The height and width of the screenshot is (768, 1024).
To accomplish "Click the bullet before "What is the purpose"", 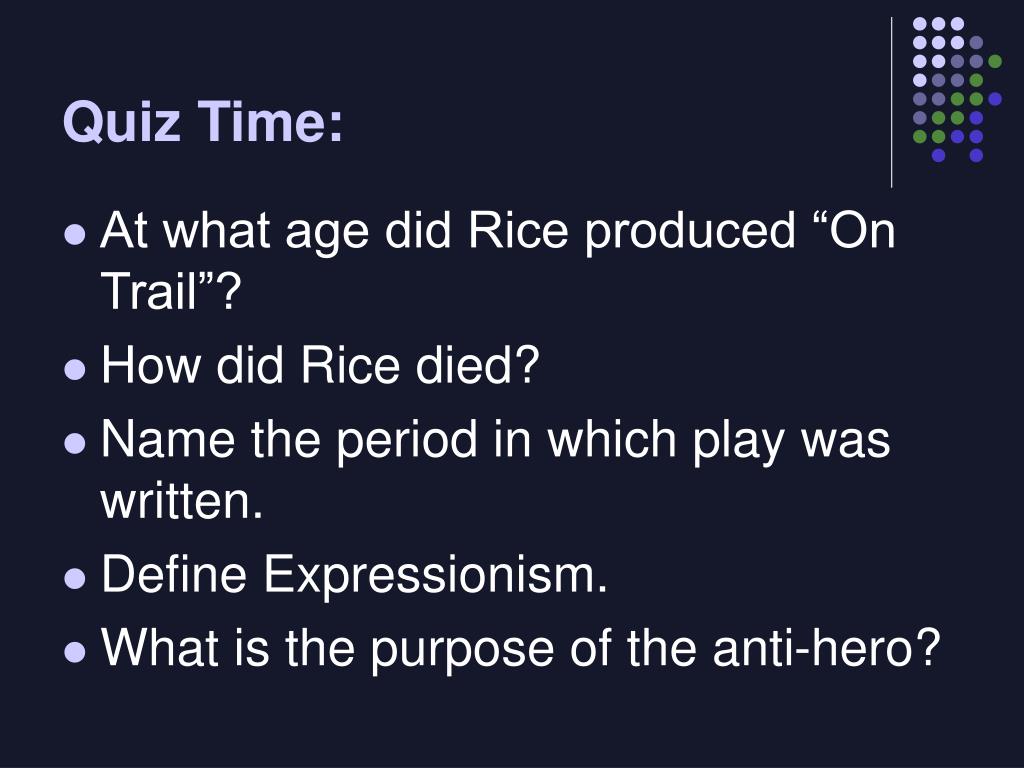I will coord(75,652).
